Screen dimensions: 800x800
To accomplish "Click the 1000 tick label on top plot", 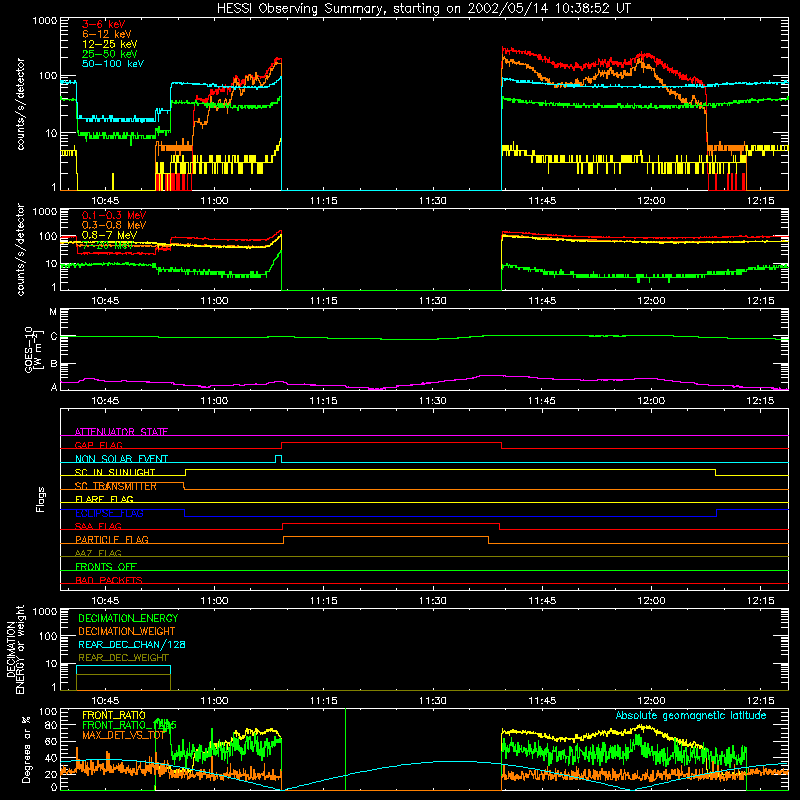I will click(45, 21).
